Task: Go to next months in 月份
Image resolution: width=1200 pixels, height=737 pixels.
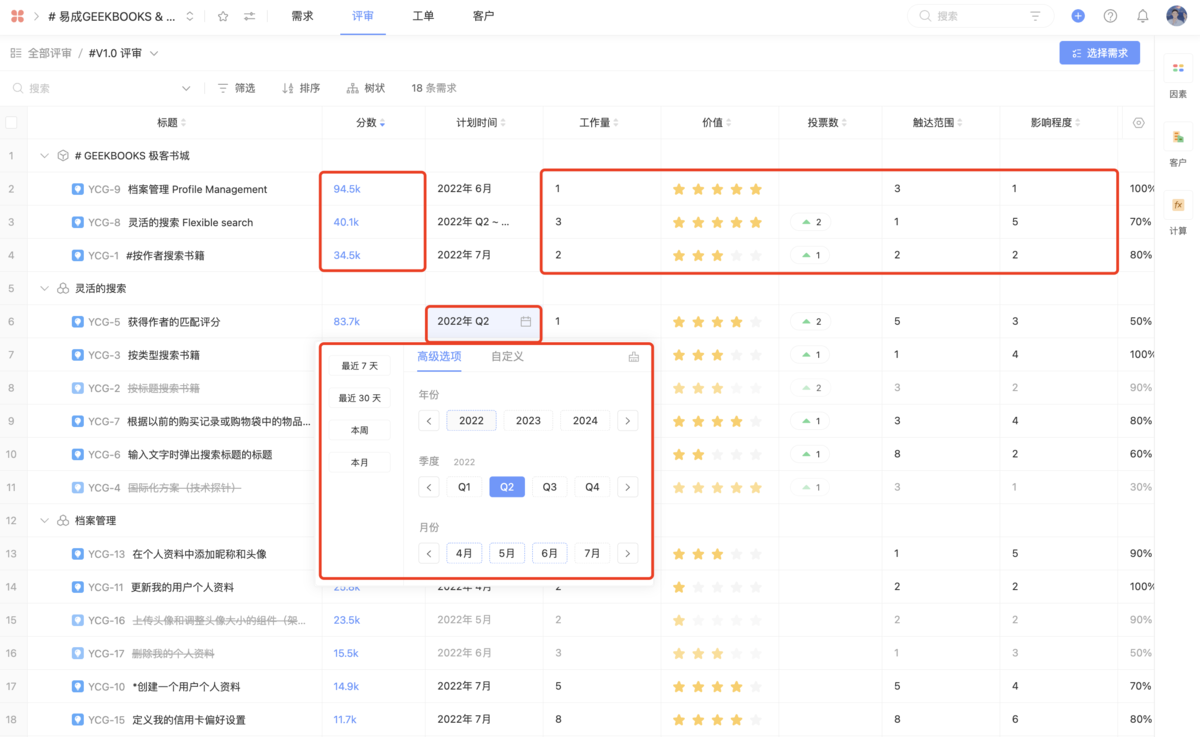Action: tap(627, 553)
